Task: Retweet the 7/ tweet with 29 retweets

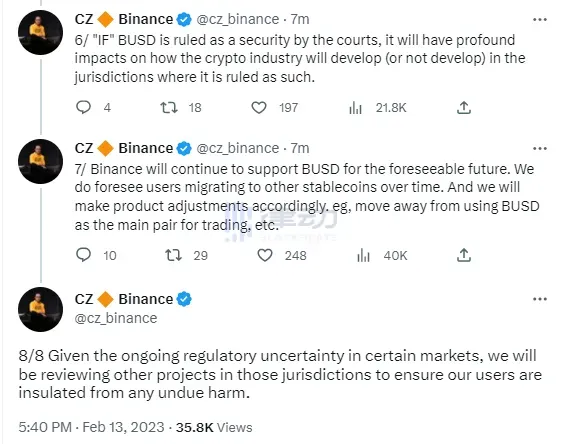Action: pos(173,255)
